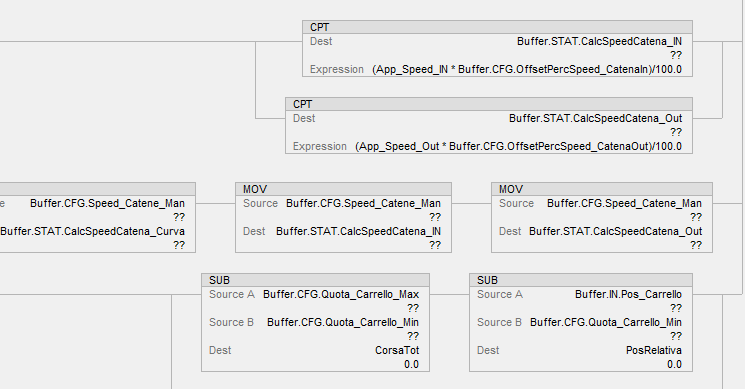Click Dest Buffer.STAT.CalcSpeedCatena_Out in right MOV

coord(615,231)
